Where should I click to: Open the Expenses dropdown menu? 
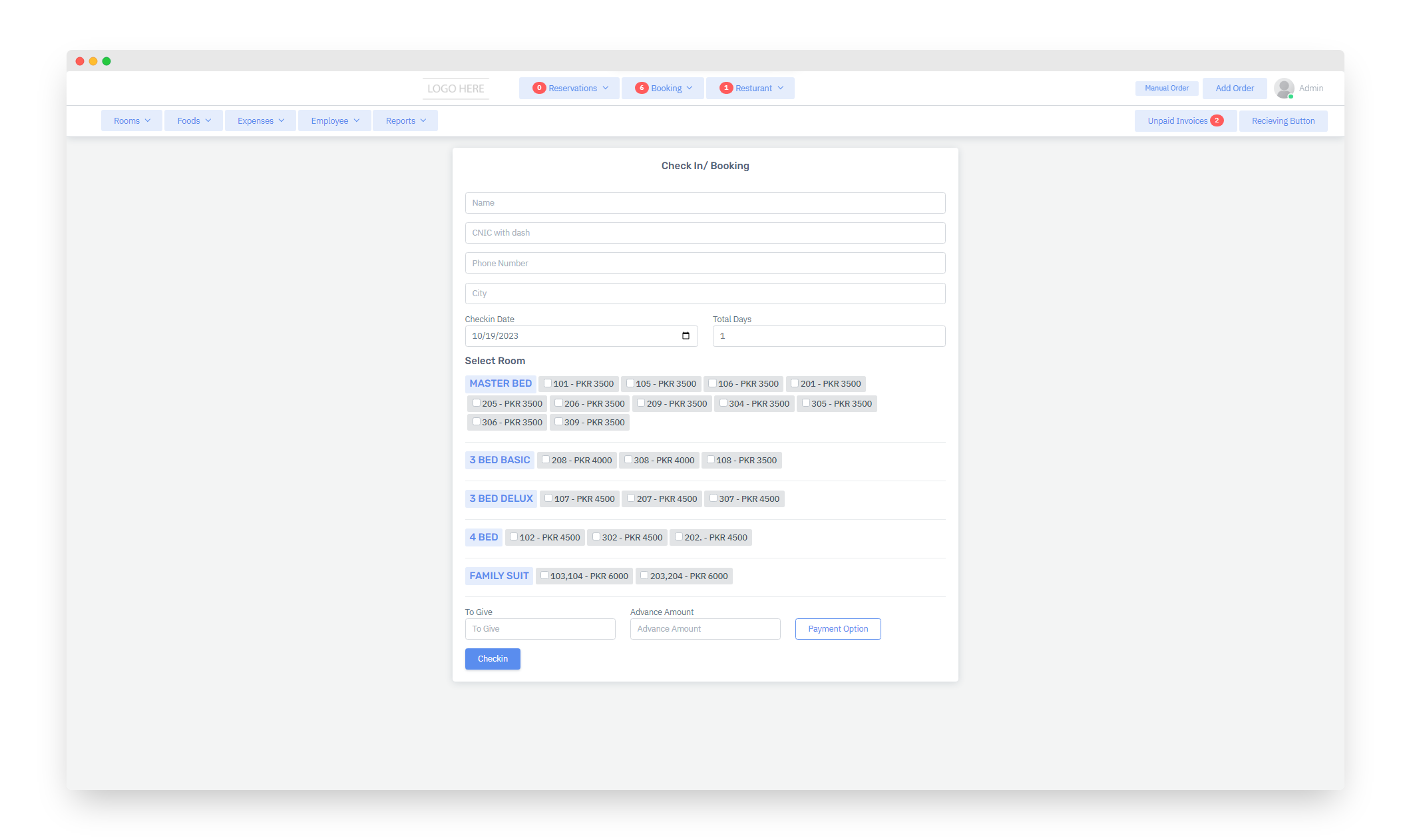(260, 120)
